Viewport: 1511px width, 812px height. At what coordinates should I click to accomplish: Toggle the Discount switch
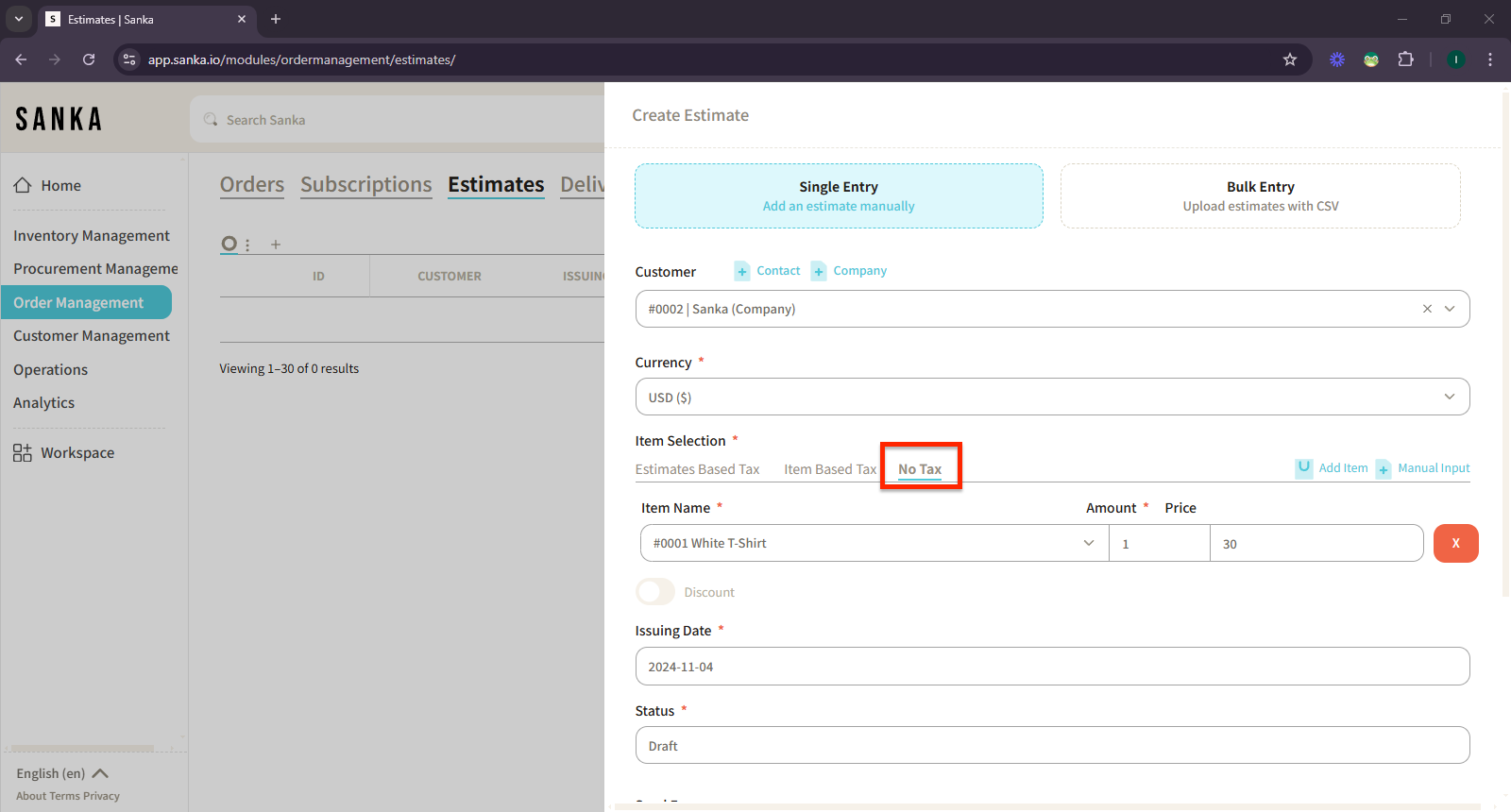click(655, 592)
